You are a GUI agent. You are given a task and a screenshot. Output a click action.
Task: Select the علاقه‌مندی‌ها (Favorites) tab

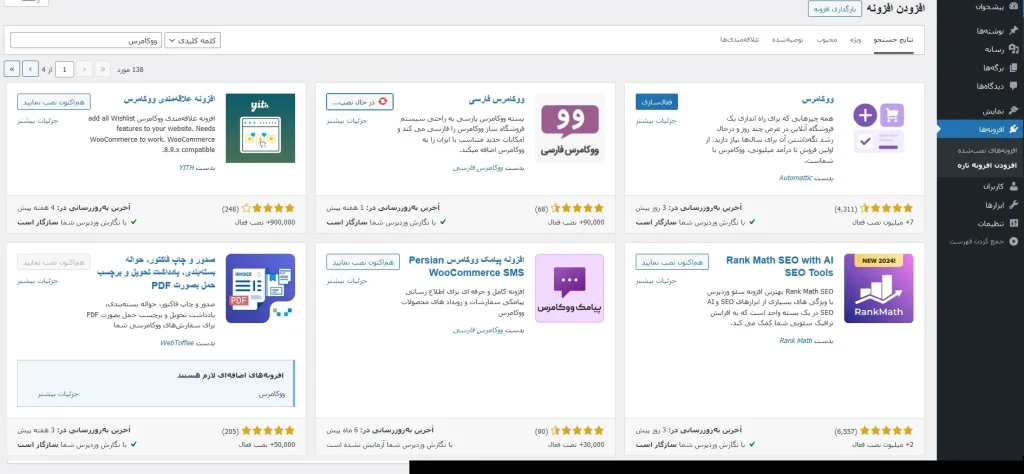(x=740, y=39)
